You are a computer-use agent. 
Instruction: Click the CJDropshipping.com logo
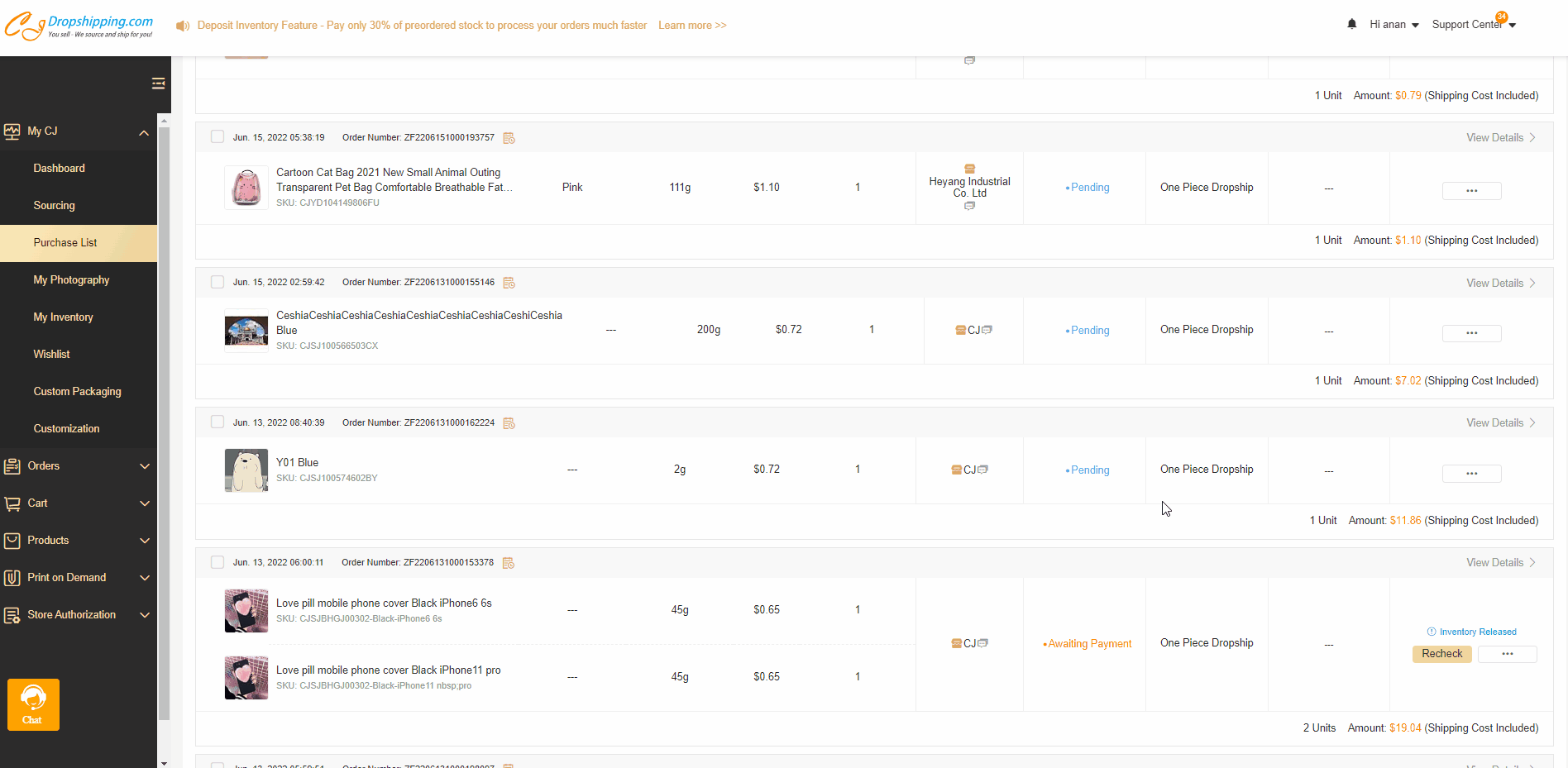[x=79, y=26]
